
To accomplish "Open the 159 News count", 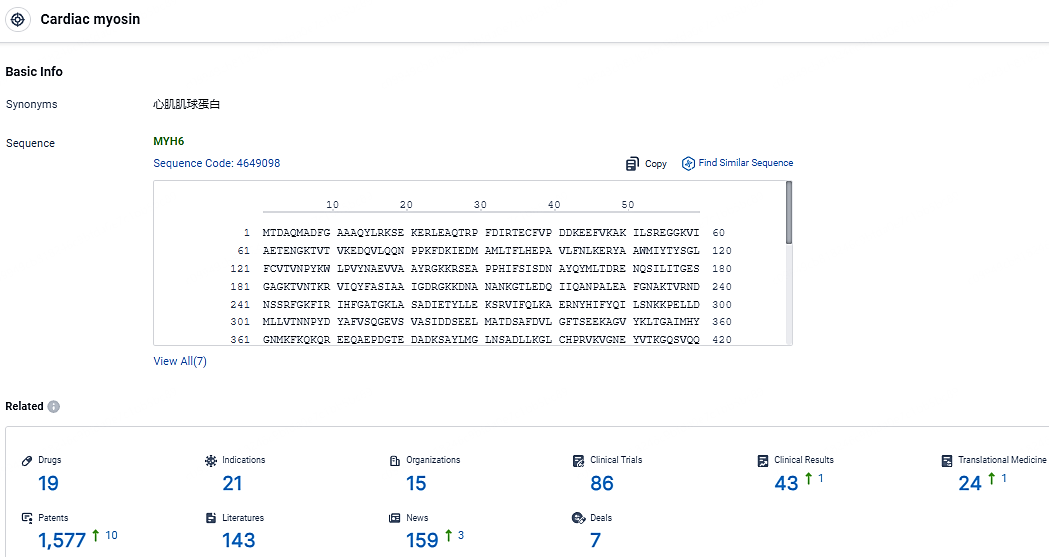I will tap(422, 541).
